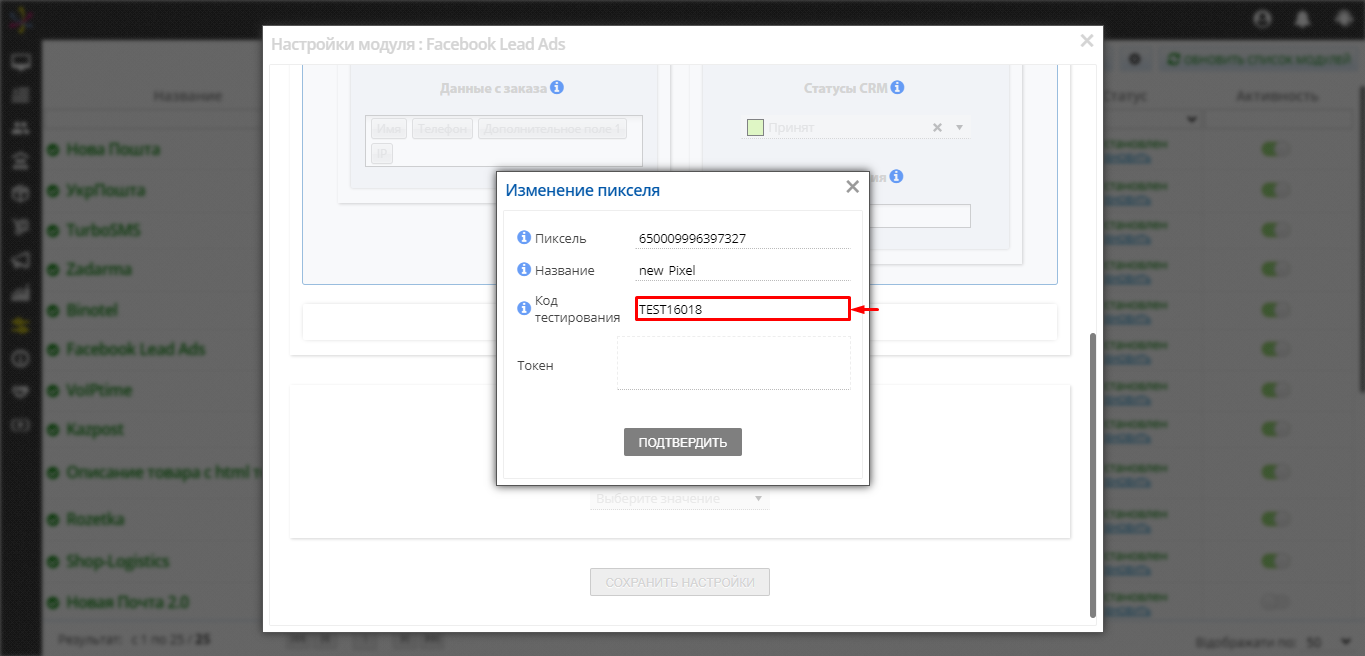The image size is (1365, 656).
Task: Toggle activity switch for Нова Пошта
Action: click(x=1275, y=150)
